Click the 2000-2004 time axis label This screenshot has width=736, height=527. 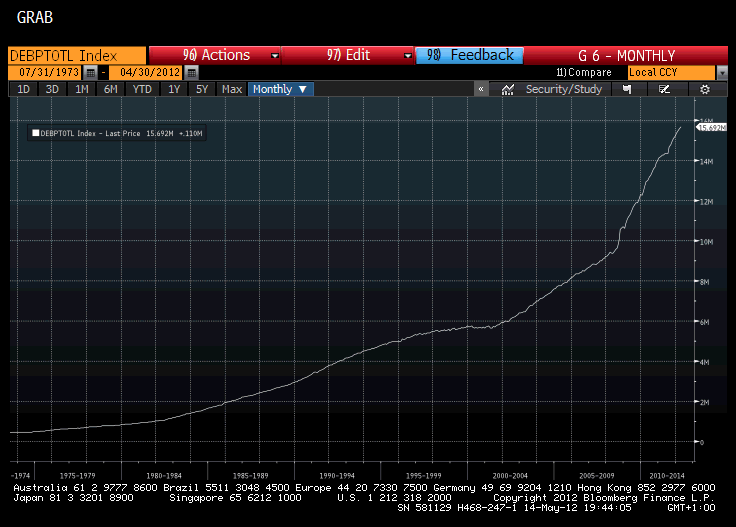(x=510, y=475)
